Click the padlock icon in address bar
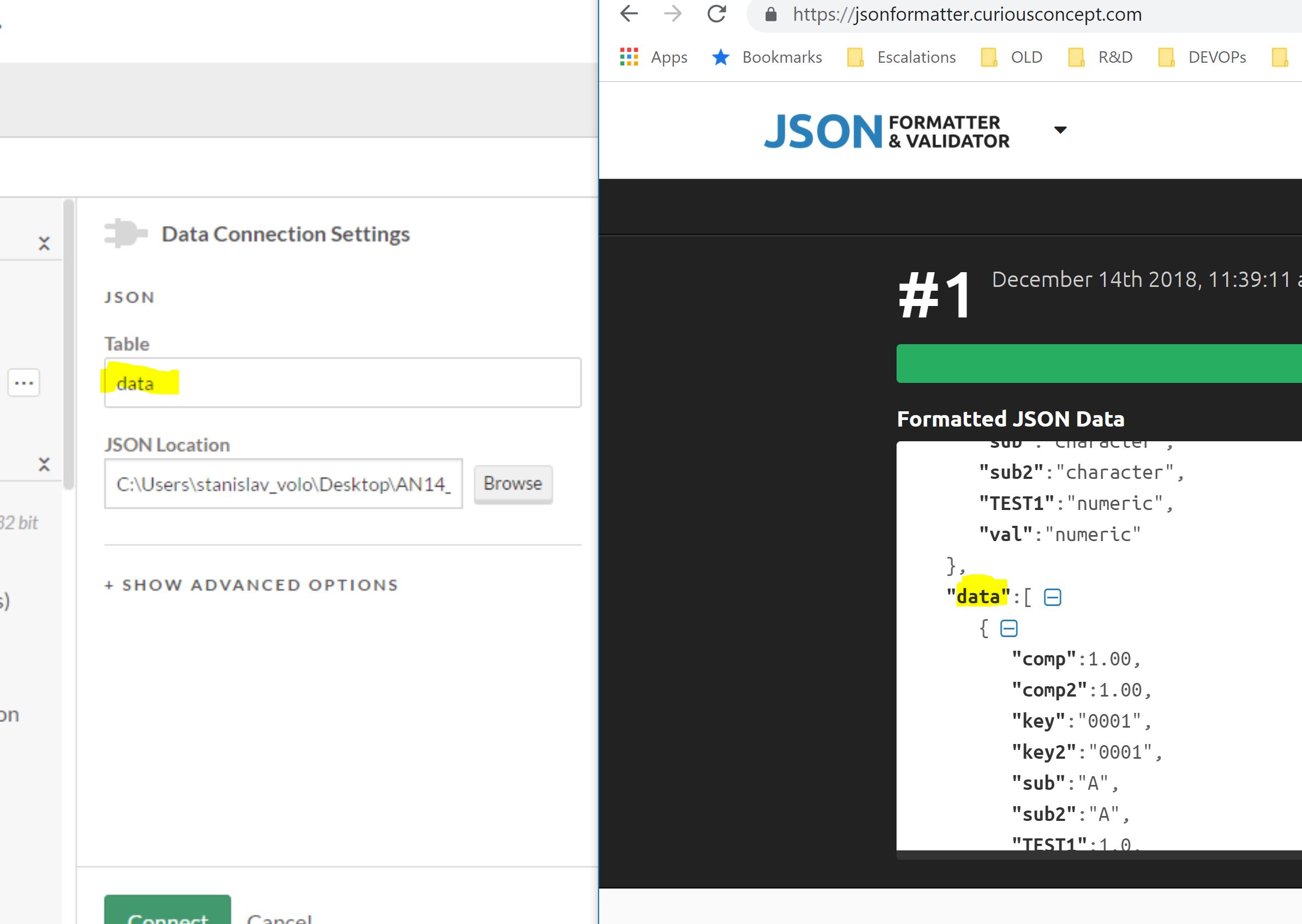The width and height of the screenshot is (1302, 924). pyautogui.click(x=771, y=14)
